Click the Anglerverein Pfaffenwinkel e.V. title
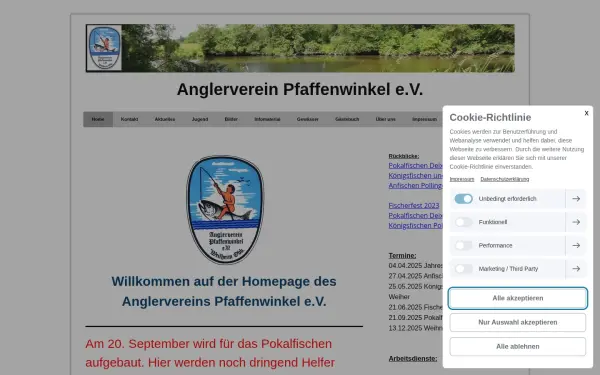This screenshot has width=600, height=375. [x=300, y=90]
